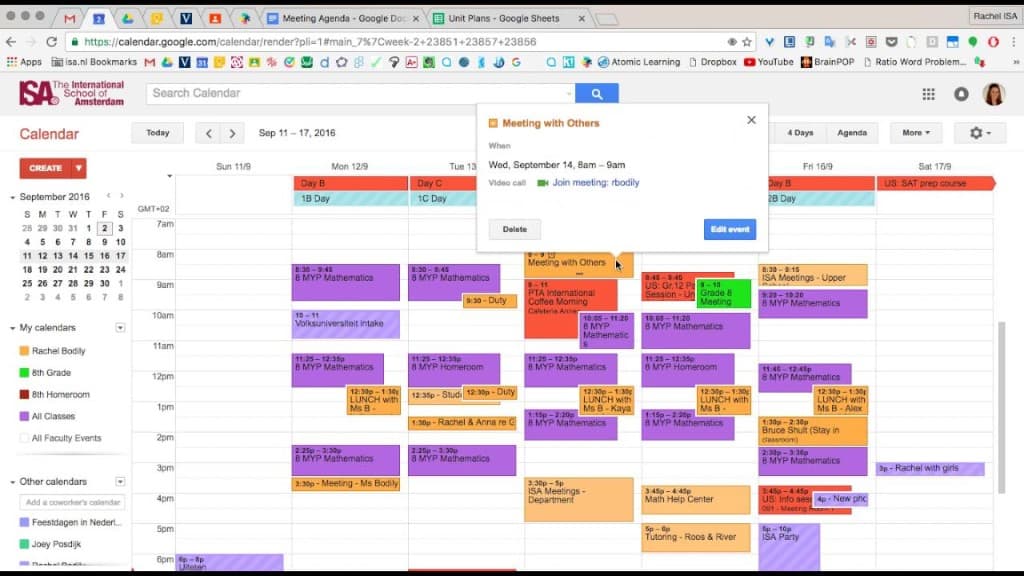Switch to the Agenda view
Viewport: 1024px width, 576px height.
852,133
